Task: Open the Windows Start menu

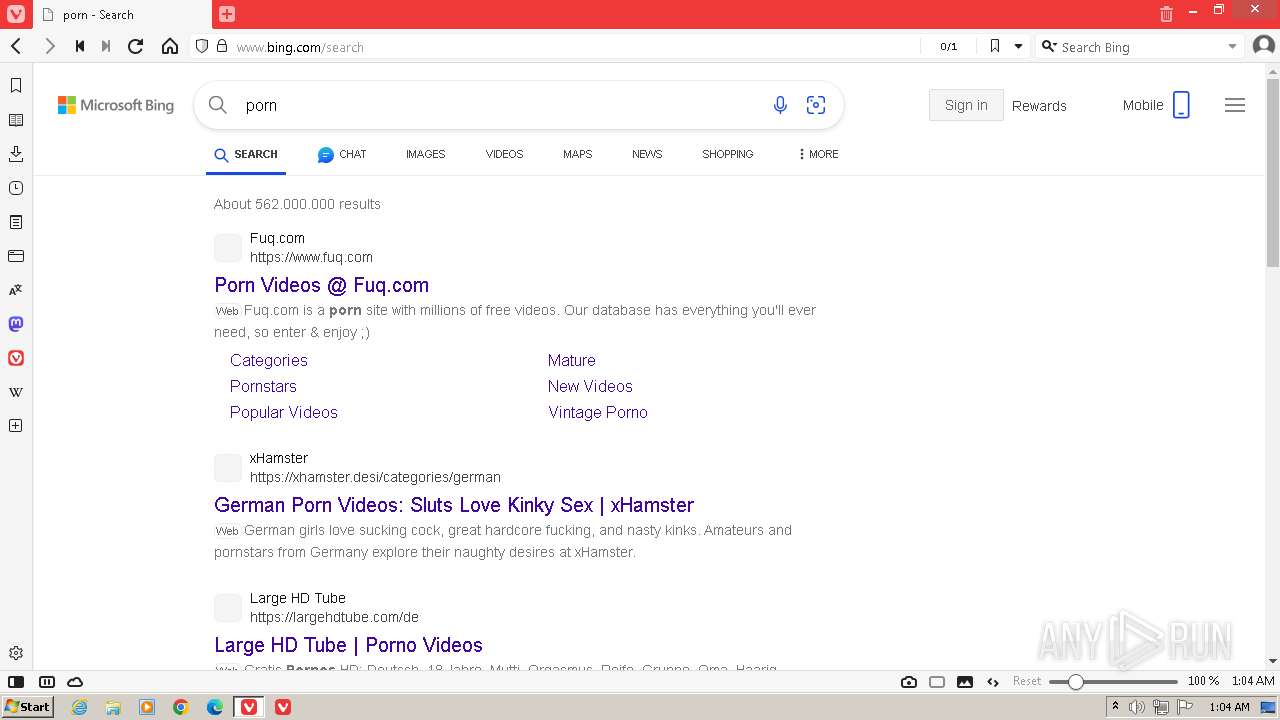Action: click(28, 706)
